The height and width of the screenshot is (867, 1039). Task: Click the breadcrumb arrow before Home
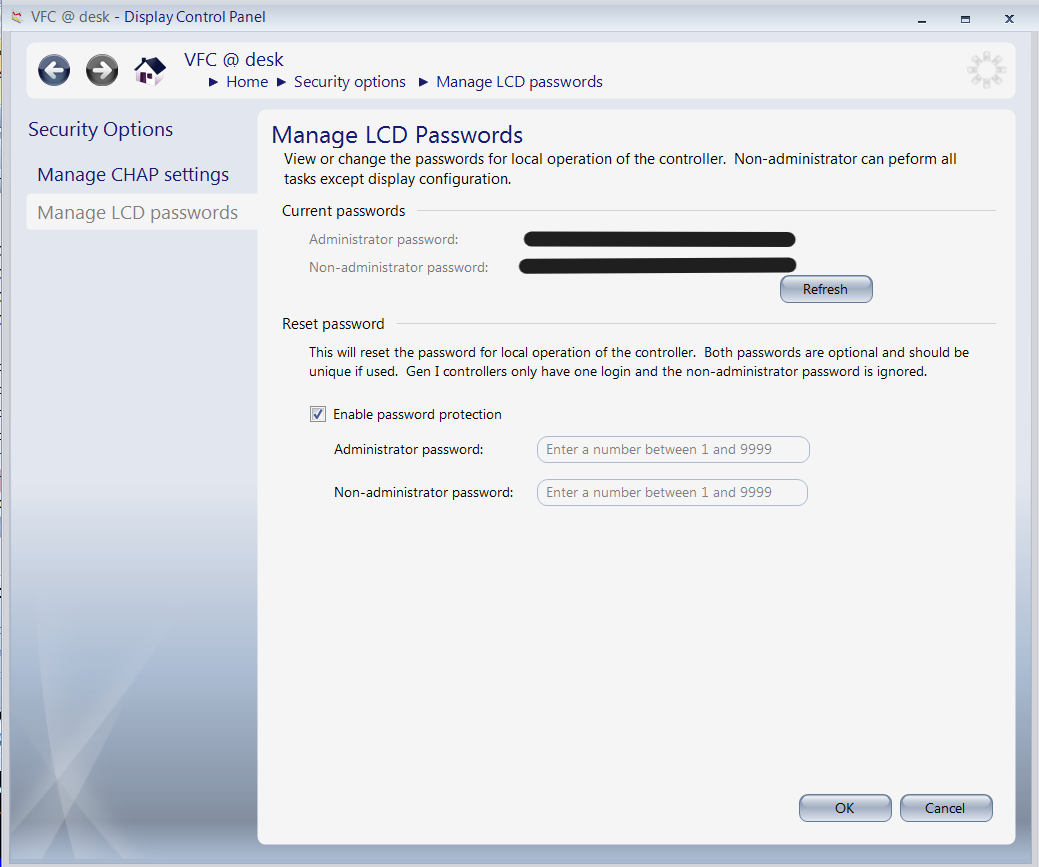click(214, 82)
